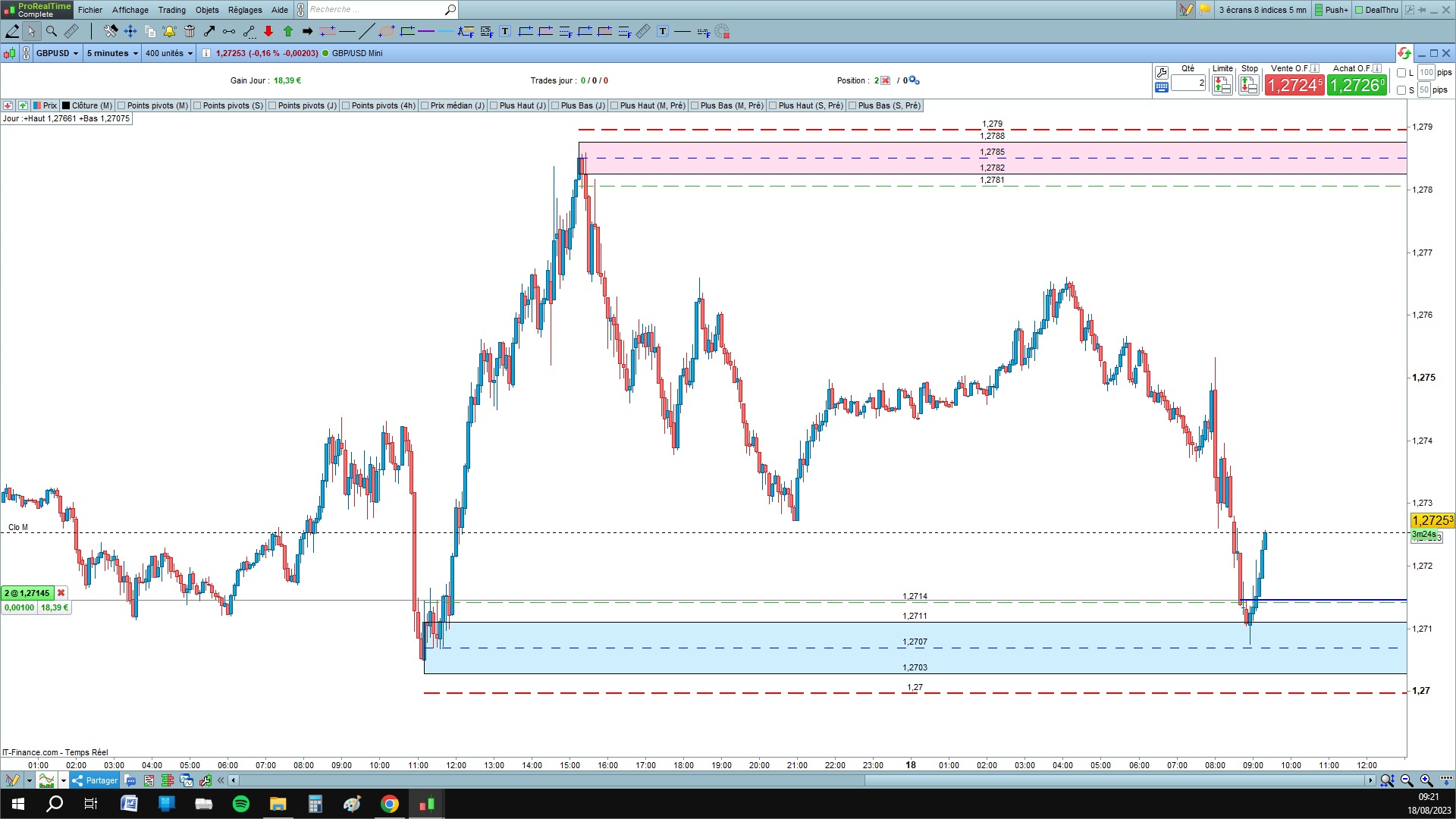
Task: Click the Partager share button
Action: tap(95, 780)
